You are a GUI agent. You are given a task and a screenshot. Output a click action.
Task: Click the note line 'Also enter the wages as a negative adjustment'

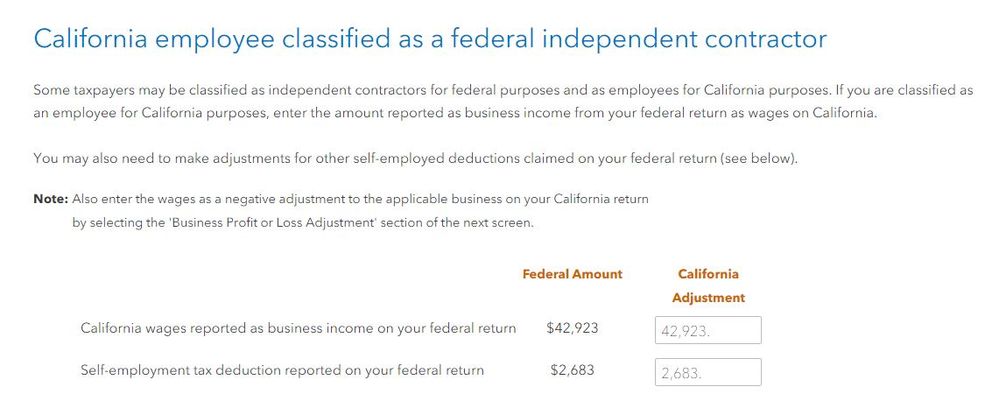(361, 199)
